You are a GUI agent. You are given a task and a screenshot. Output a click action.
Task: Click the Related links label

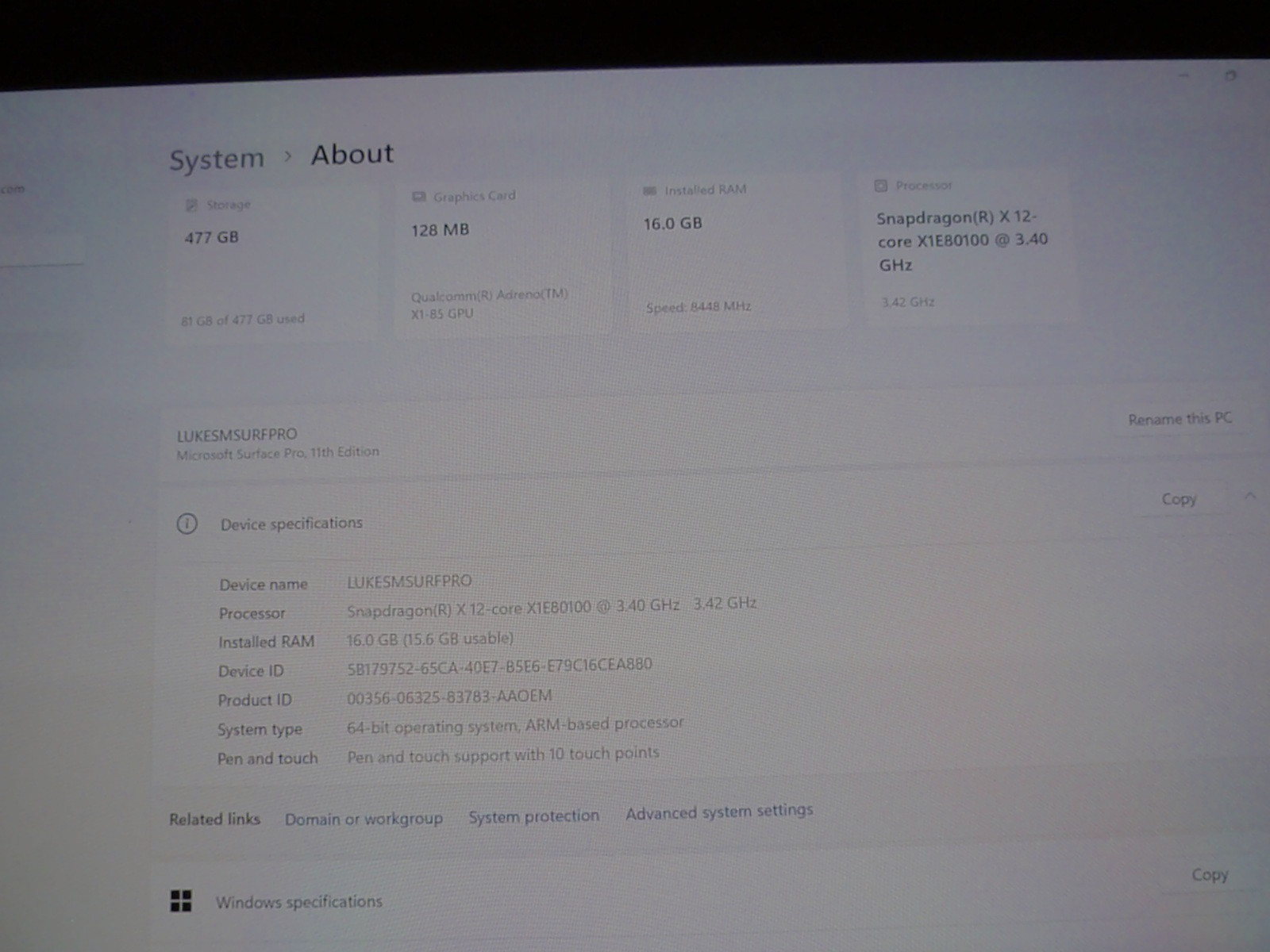pyautogui.click(x=214, y=820)
